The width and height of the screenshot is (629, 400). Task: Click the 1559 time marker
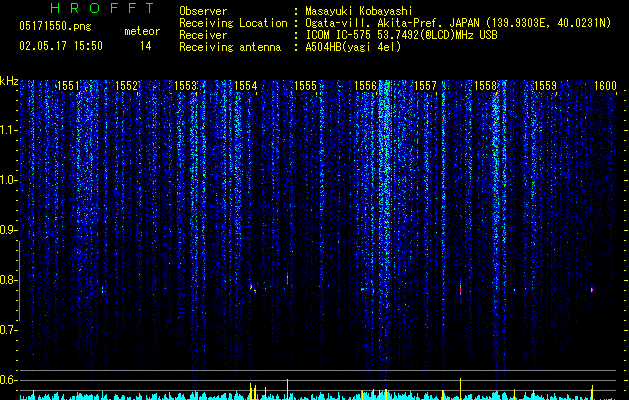pos(546,86)
